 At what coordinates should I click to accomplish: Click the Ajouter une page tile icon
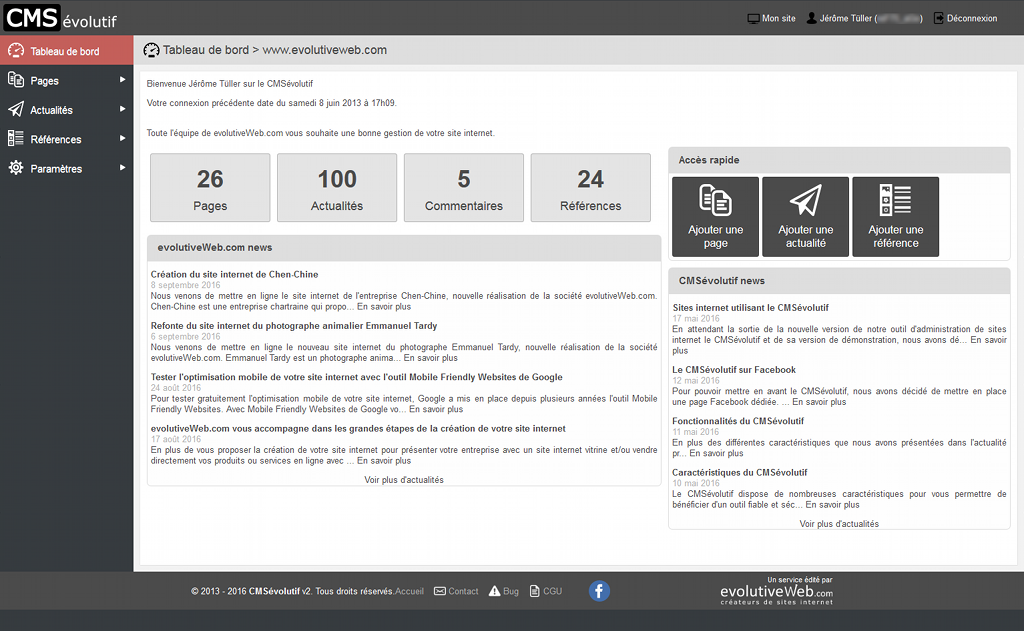(x=715, y=200)
